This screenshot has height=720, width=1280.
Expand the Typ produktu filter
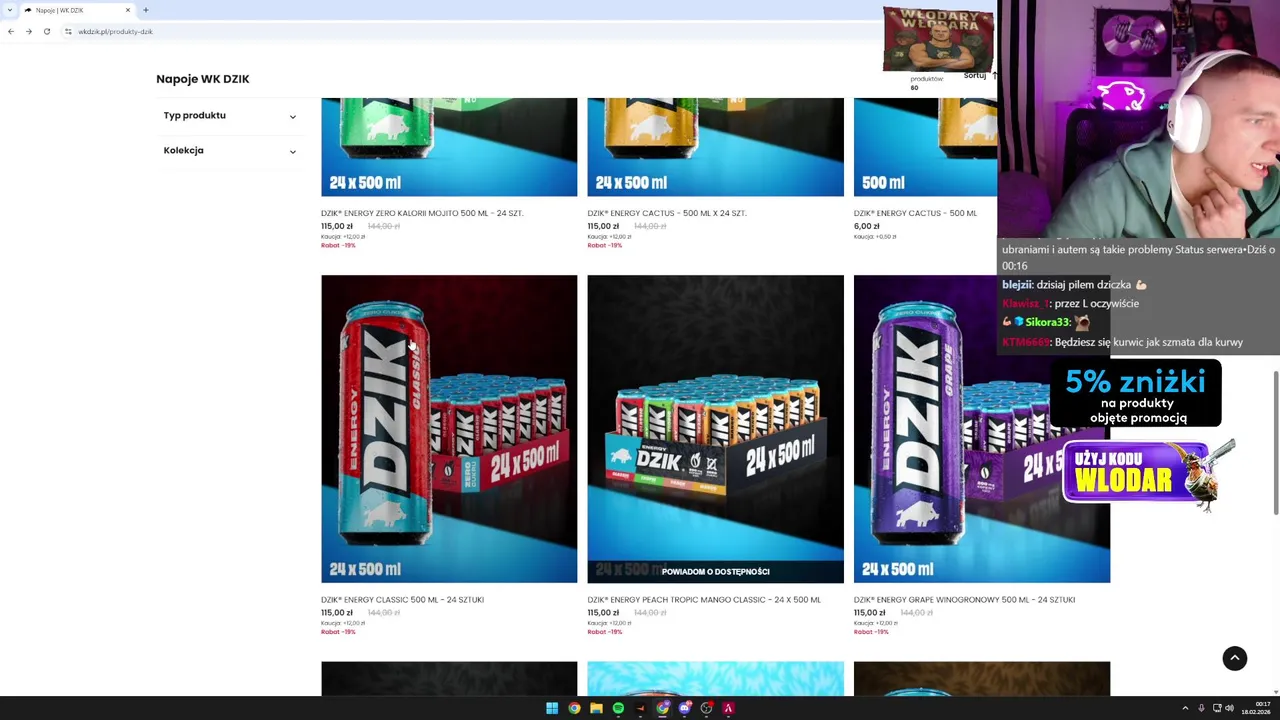pos(230,116)
